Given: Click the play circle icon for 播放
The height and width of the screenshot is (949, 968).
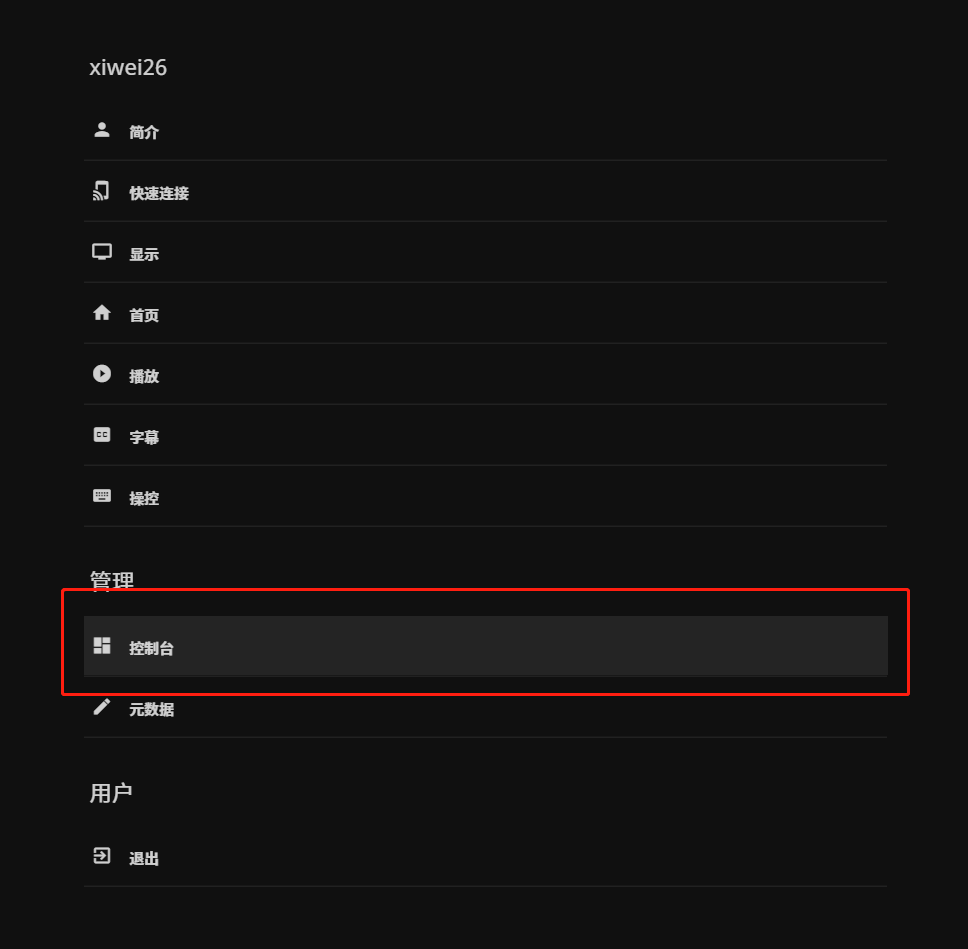Looking at the screenshot, I should (x=102, y=374).
